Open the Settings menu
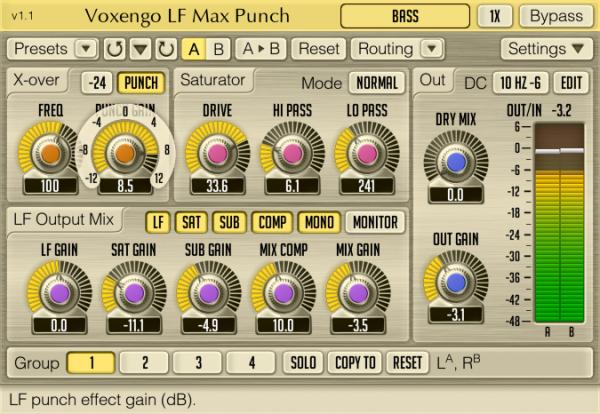 pyautogui.click(x=546, y=49)
